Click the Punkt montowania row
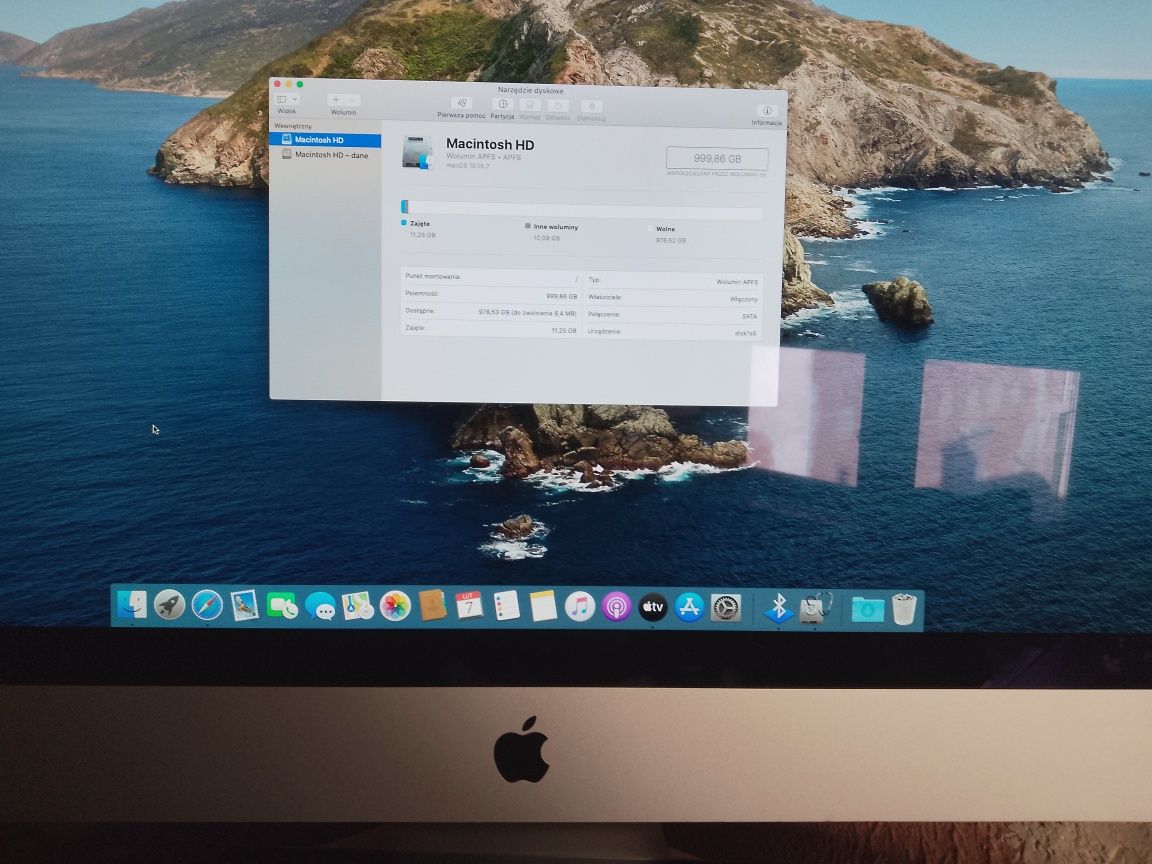Screen dimensions: 1152x864 coord(491,278)
